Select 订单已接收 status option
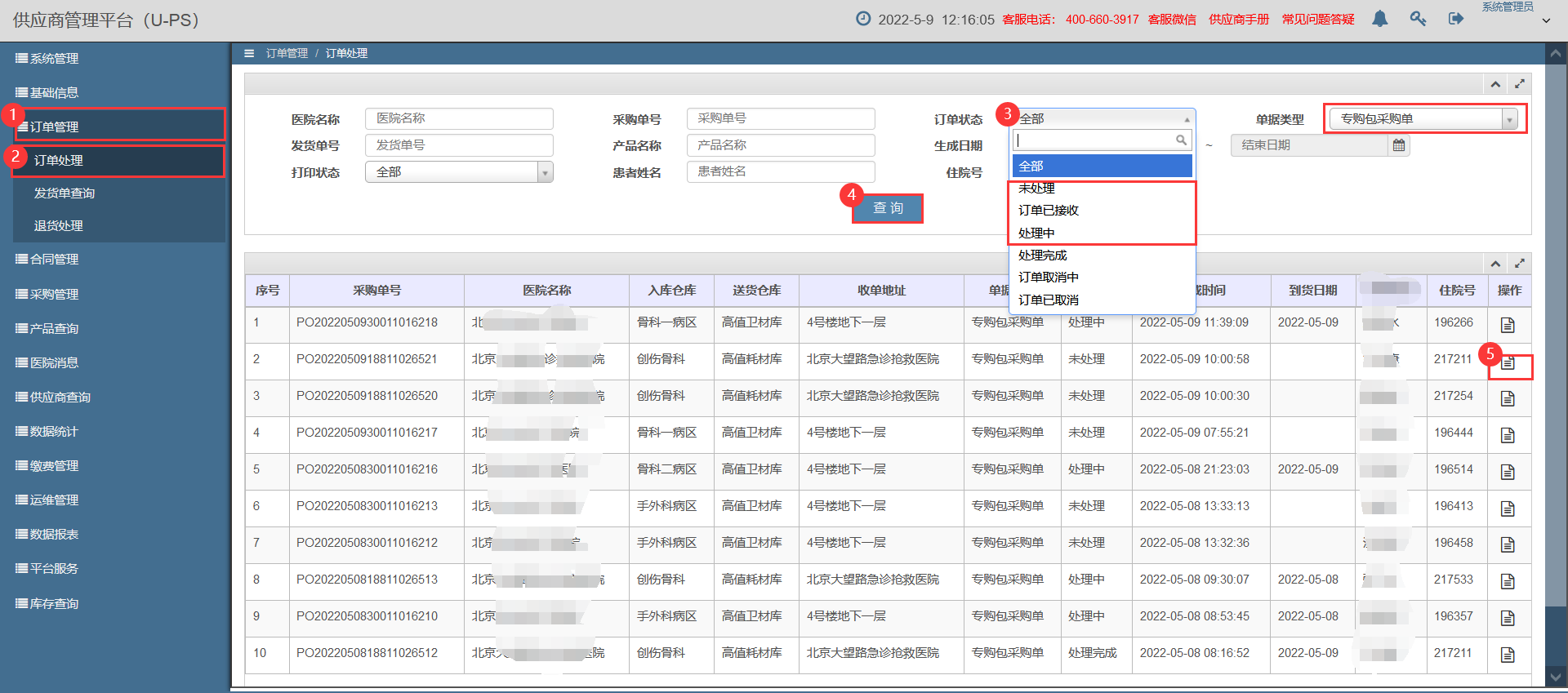This screenshot has height=693, width=1568. pos(1102,211)
